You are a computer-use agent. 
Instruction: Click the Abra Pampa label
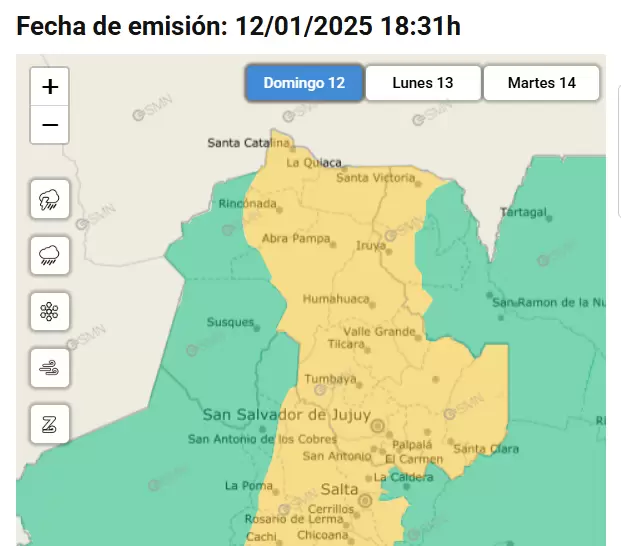tap(296, 238)
